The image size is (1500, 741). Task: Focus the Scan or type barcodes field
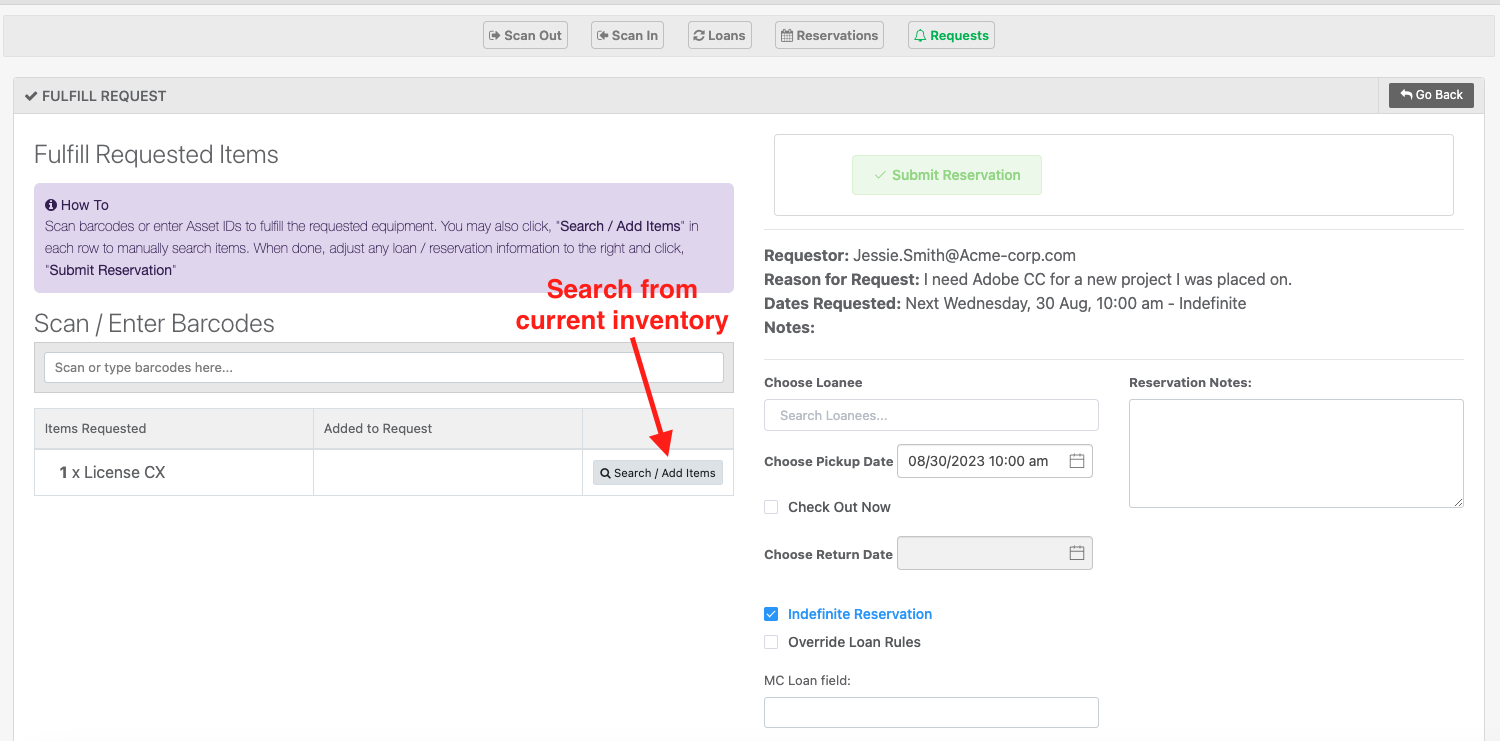[x=384, y=367]
